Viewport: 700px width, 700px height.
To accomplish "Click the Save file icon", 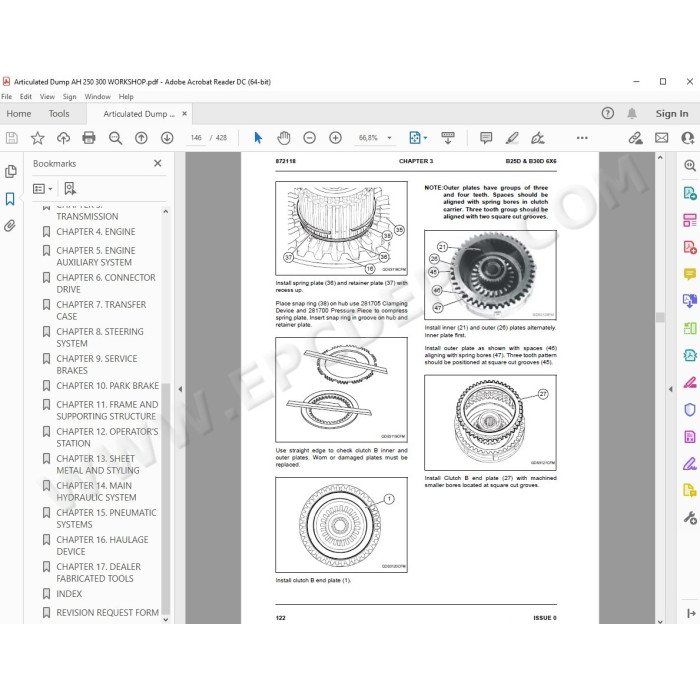I will tap(12, 138).
